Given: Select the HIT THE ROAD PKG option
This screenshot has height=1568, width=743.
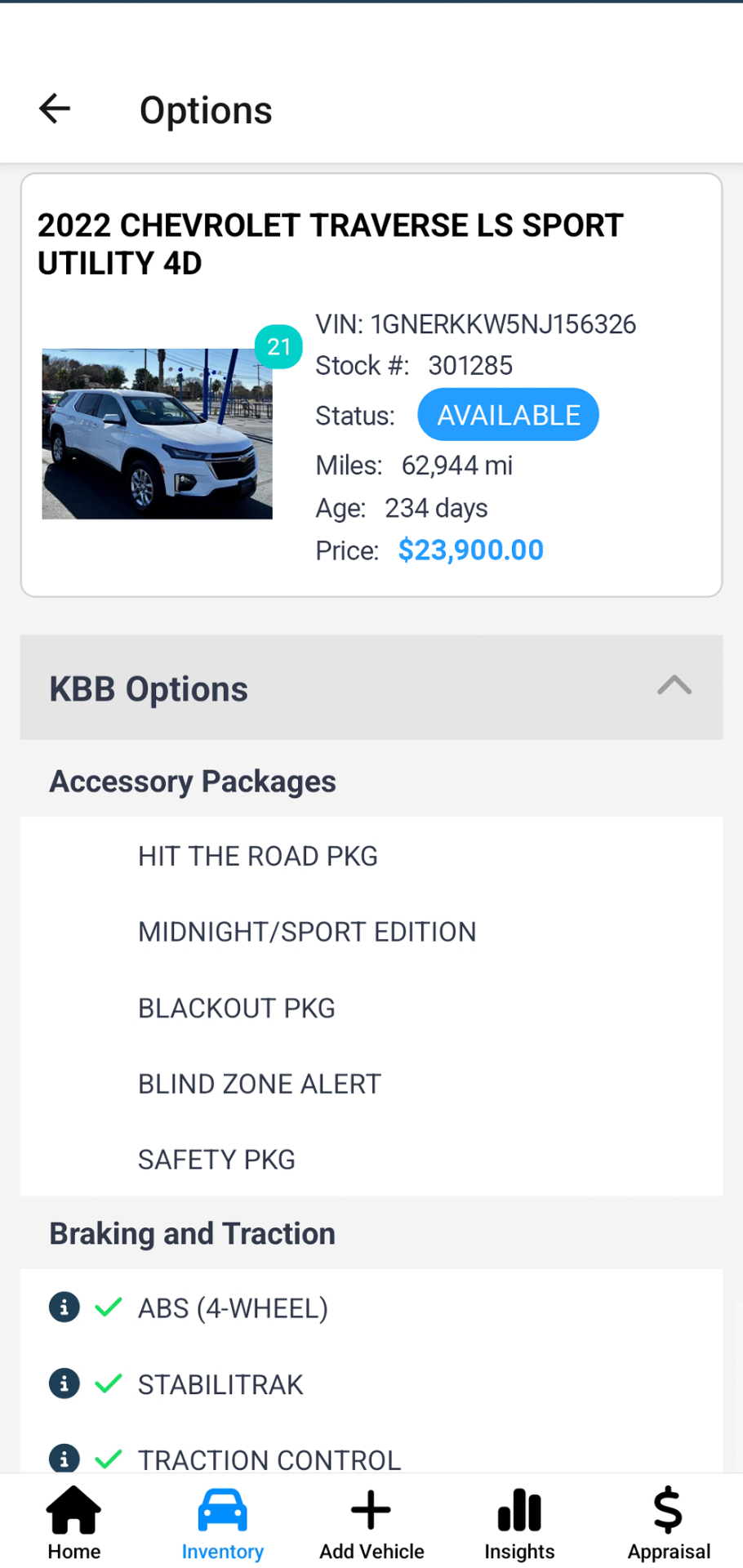Looking at the screenshot, I should pyautogui.click(x=257, y=855).
